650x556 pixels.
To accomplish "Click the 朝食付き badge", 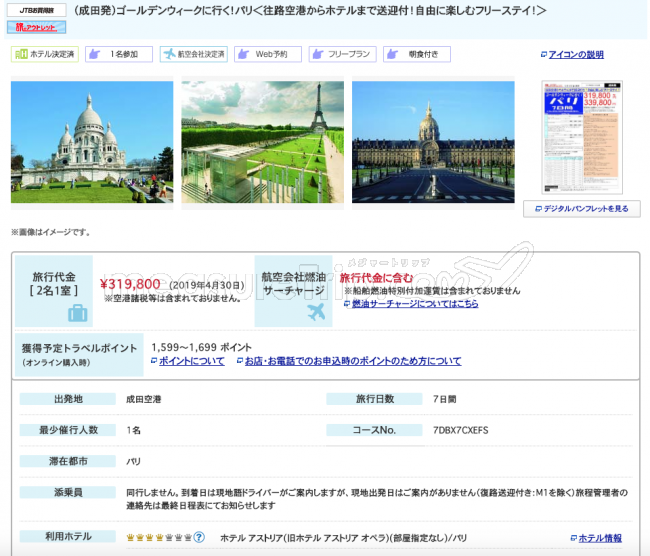I will click(x=417, y=54).
